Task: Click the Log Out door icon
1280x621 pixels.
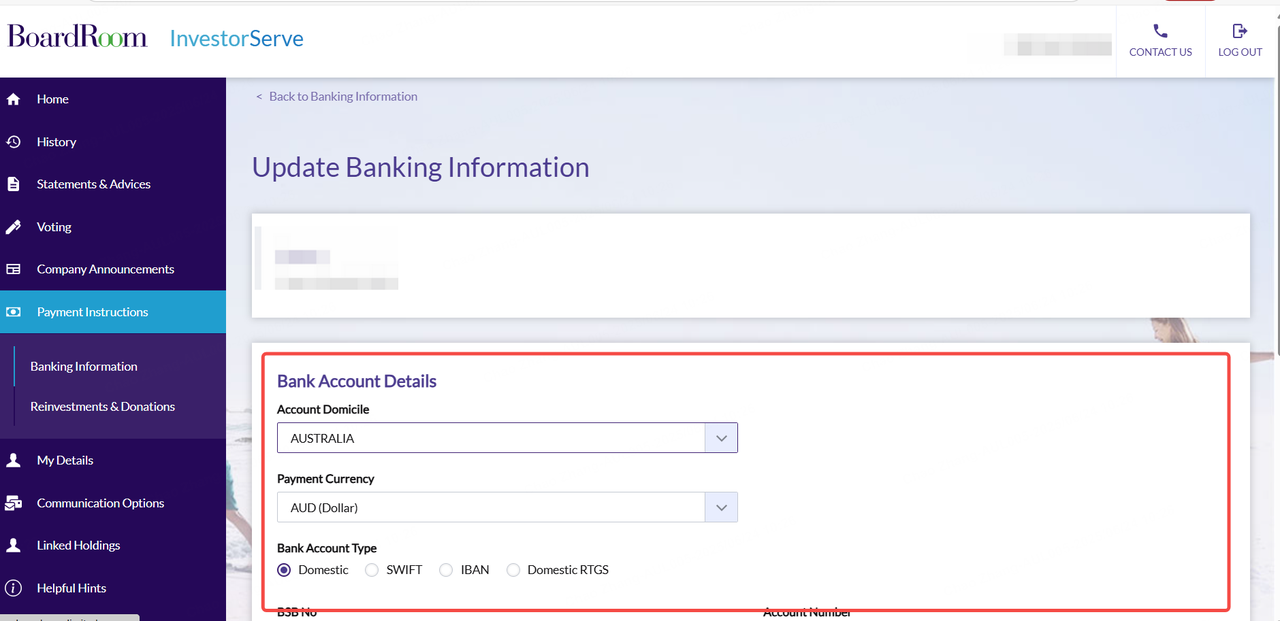Action: click(x=1240, y=31)
